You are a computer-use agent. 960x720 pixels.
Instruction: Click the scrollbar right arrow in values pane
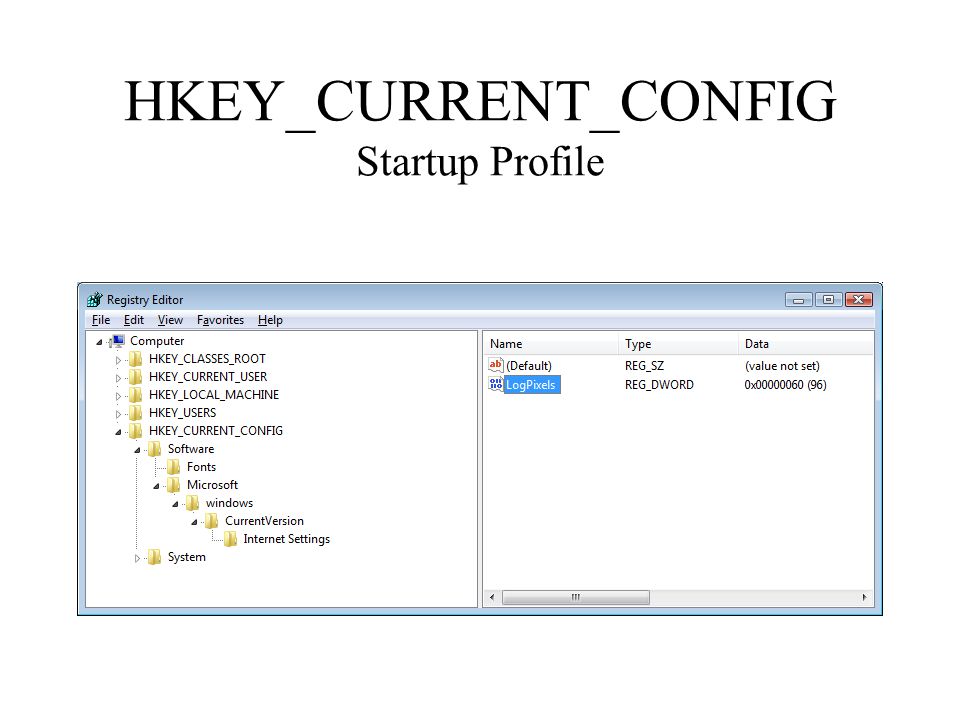click(864, 597)
